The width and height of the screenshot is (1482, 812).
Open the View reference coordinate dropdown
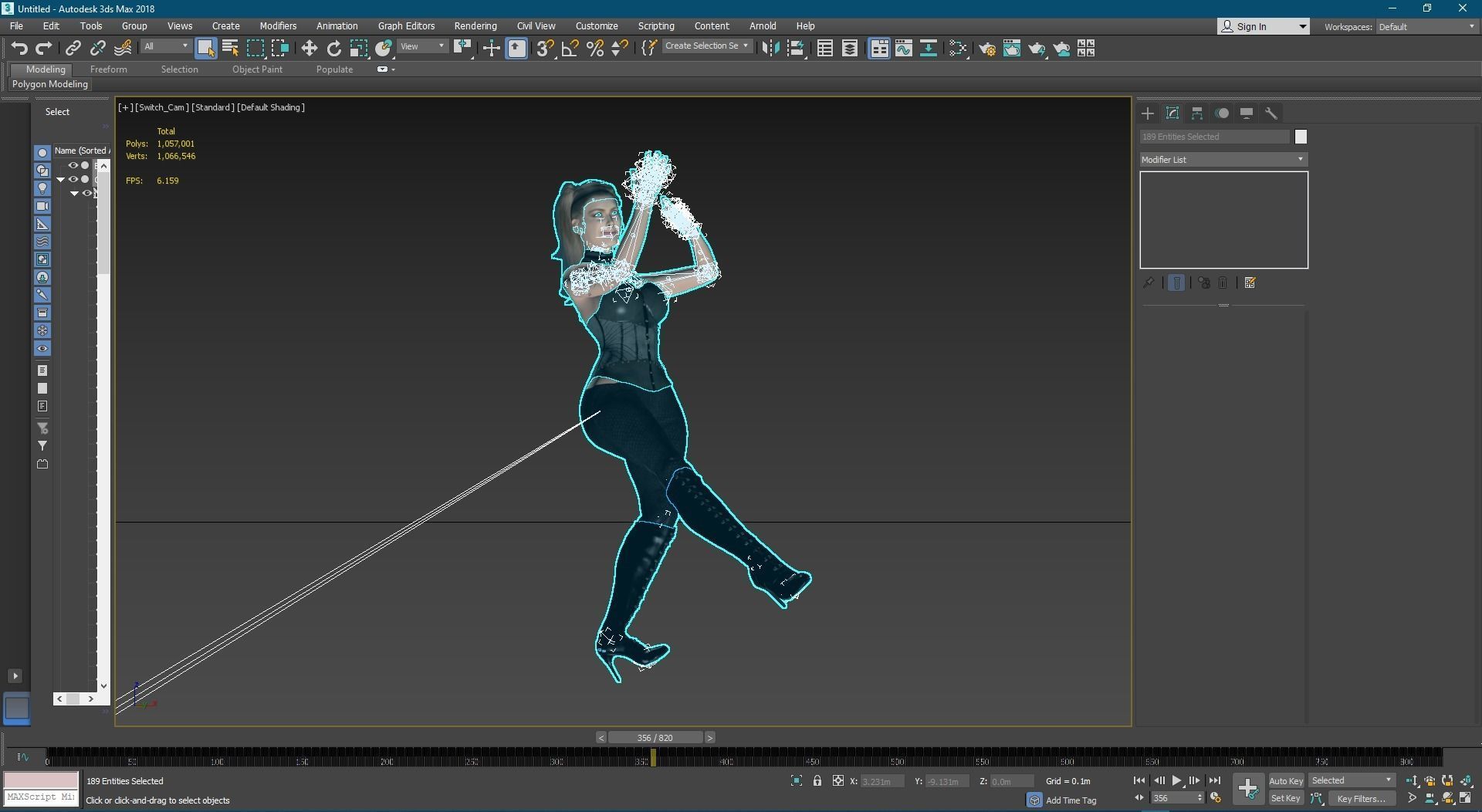(422, 46)
